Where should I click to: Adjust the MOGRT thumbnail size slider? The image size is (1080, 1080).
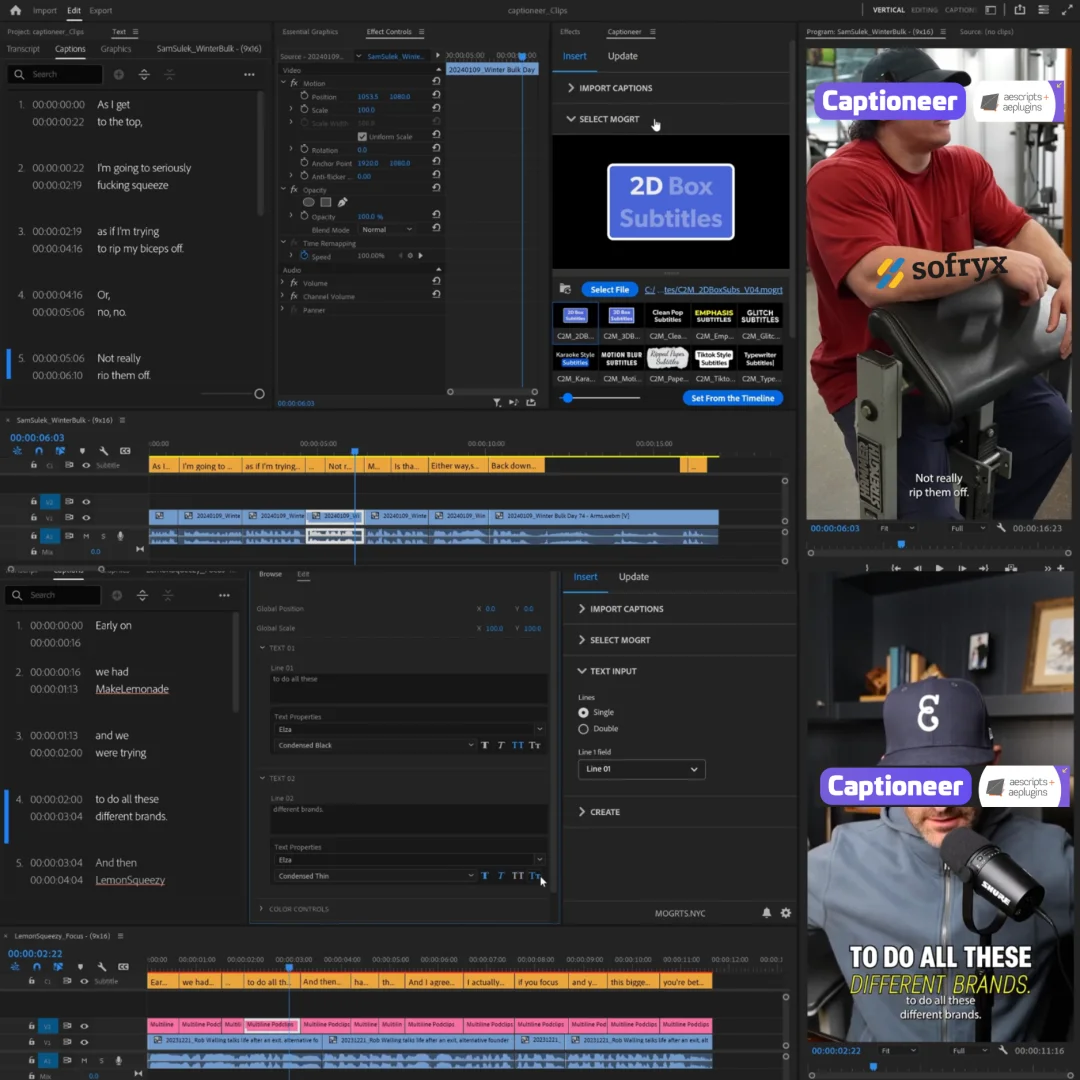[x=568, y=398]
